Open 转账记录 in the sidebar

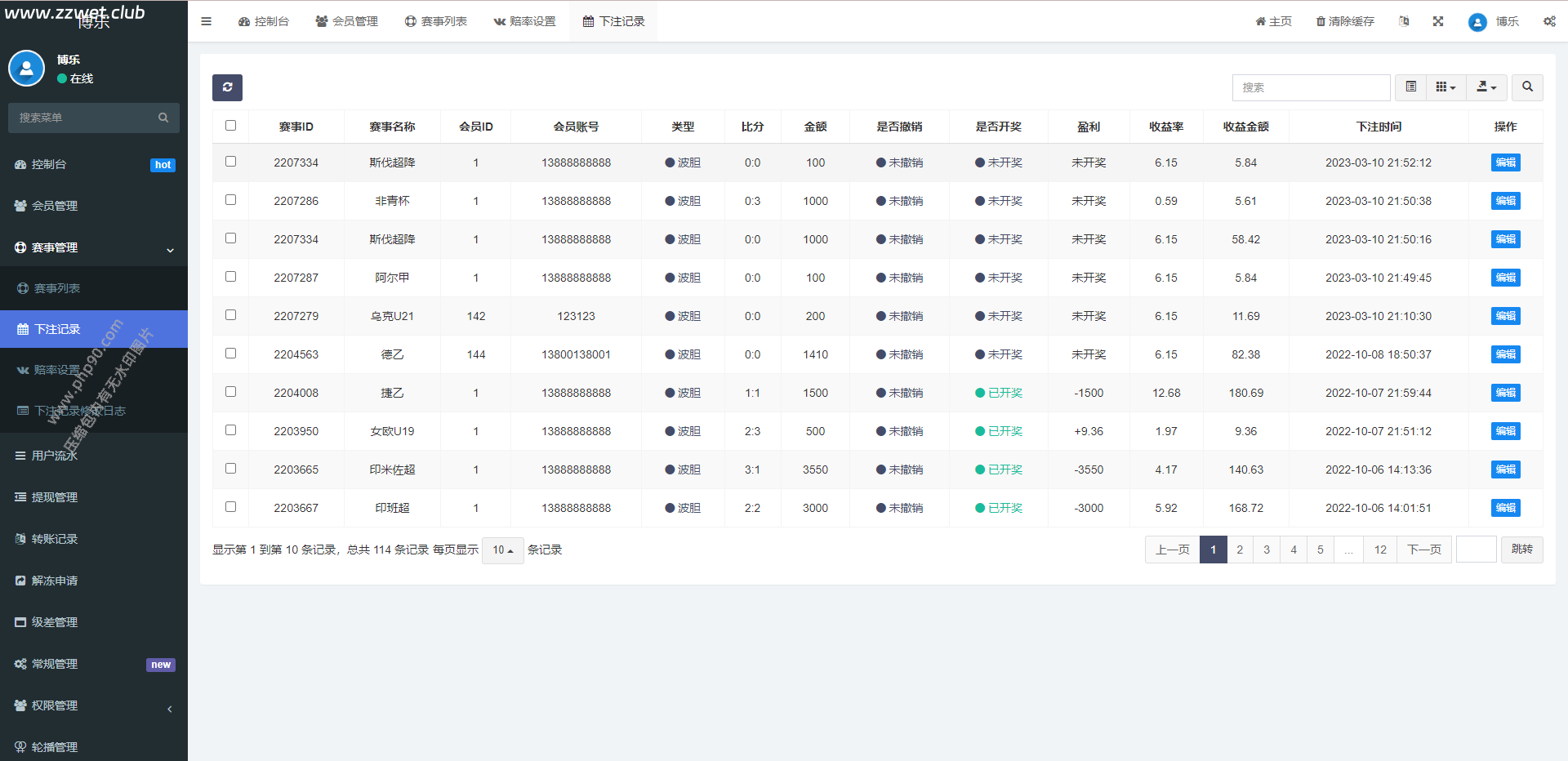pos(94,539)
